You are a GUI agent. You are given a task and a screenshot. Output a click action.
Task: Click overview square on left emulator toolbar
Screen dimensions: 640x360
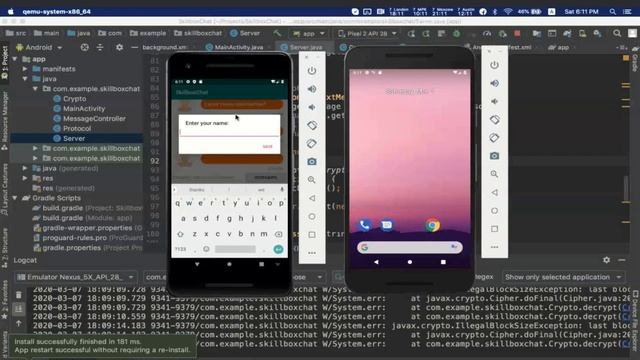point(312,235)
